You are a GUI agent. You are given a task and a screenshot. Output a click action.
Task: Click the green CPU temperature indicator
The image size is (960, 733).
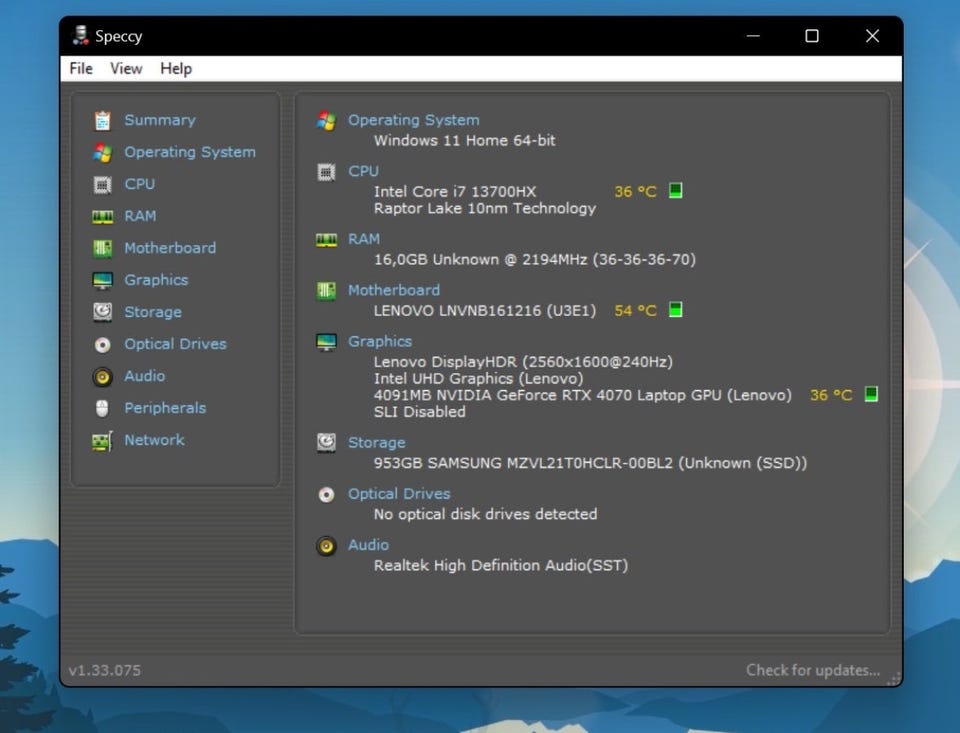click(x=675, y=191)
